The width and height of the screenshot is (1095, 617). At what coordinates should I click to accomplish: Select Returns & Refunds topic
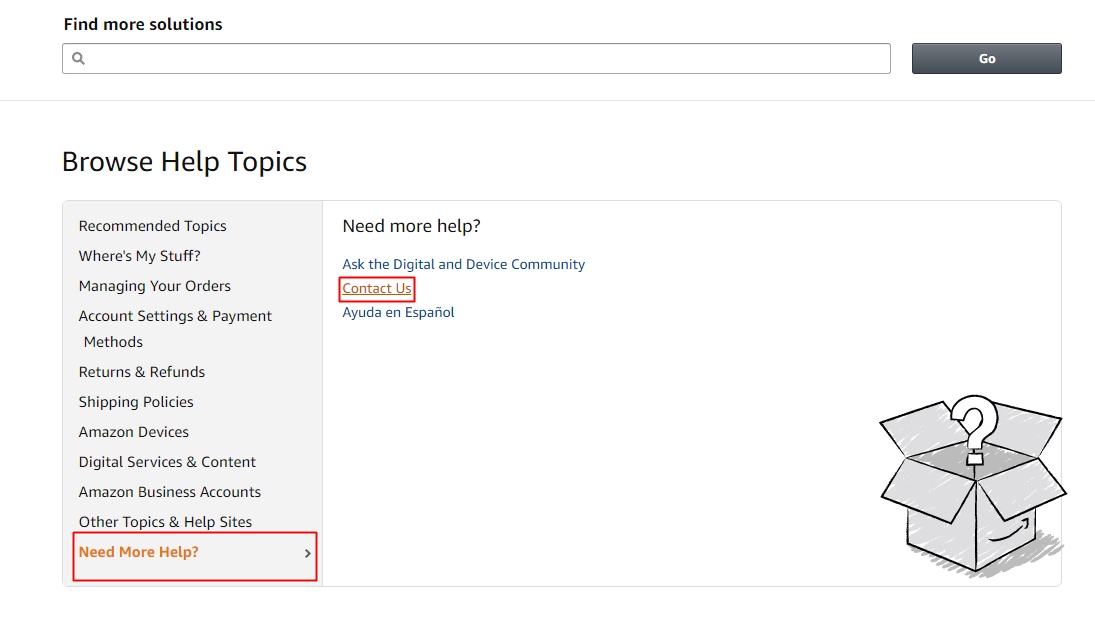coord(142,372)
